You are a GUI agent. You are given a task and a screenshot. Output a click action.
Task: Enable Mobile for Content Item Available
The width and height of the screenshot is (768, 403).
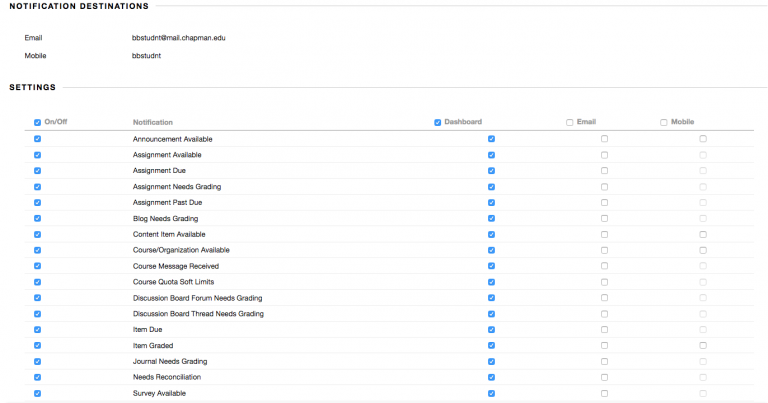pos(703,234)
